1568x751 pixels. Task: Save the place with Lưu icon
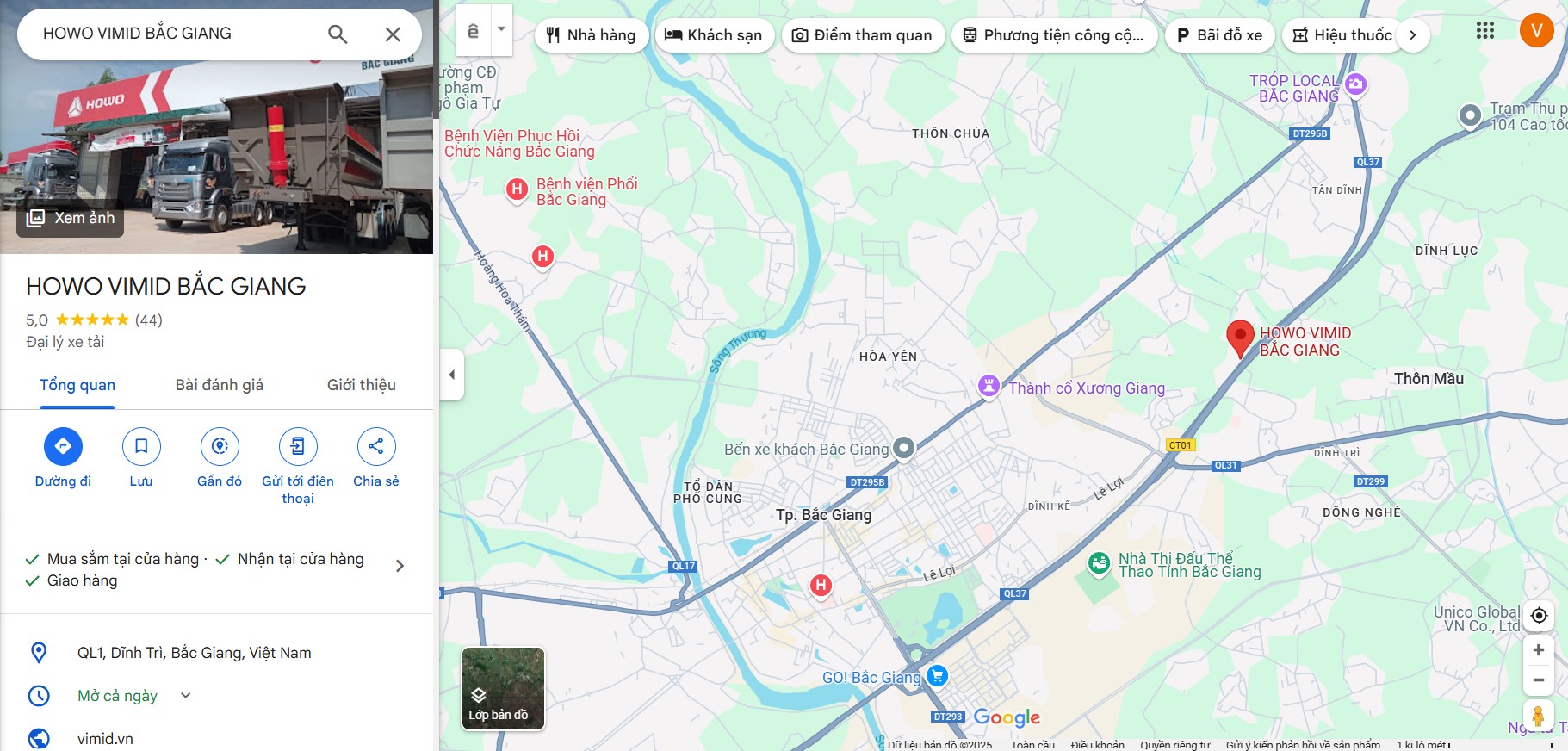(x=141, y=446)
